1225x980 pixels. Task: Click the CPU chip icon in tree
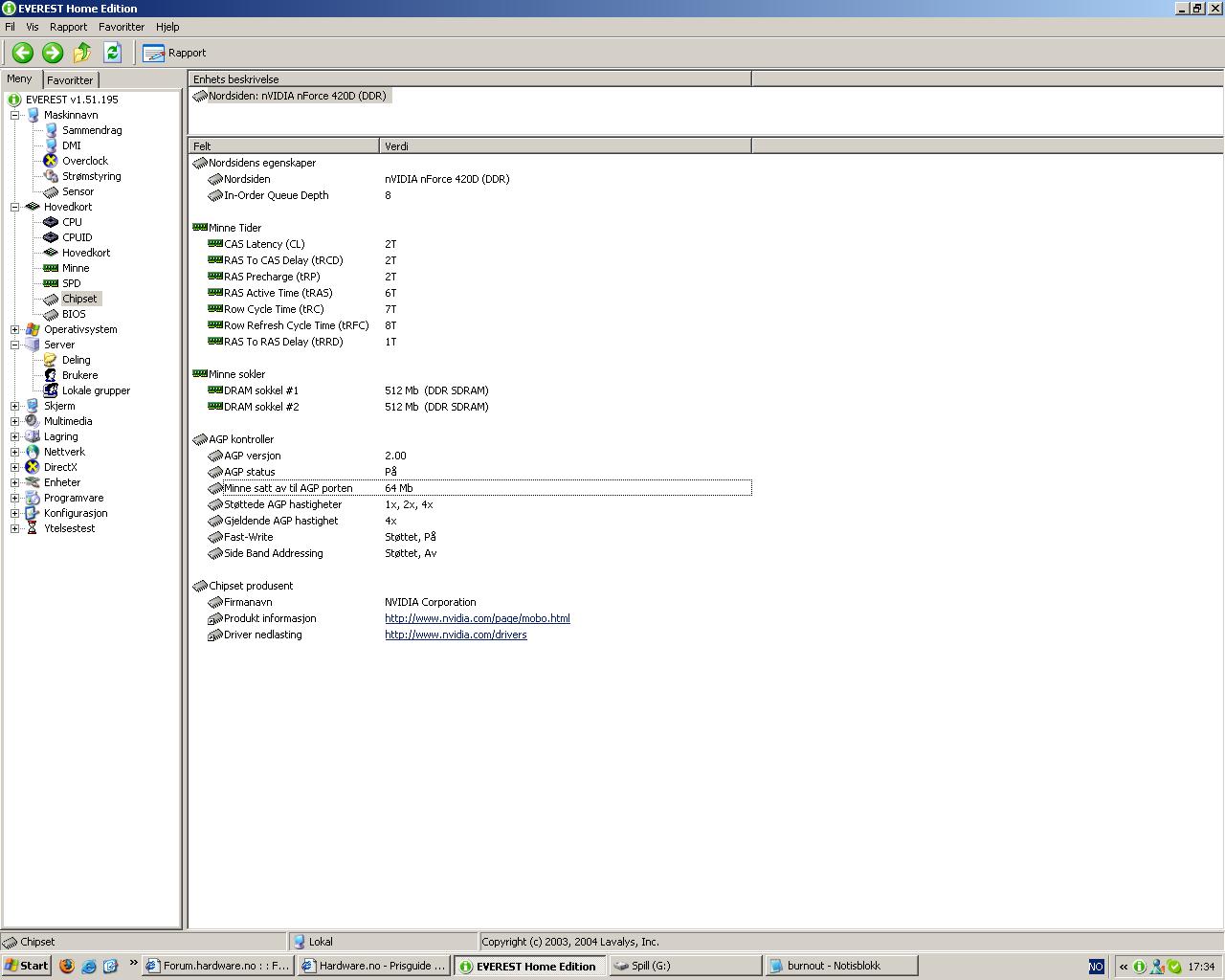(x=51, y=222)
